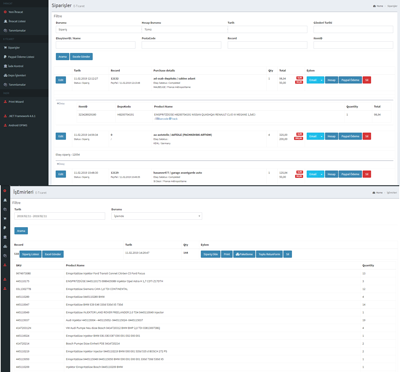Click Paypal Ödeme button on second order
This screenshot has height=372, width=400.
pyautogui.click(x=350, y=136)
